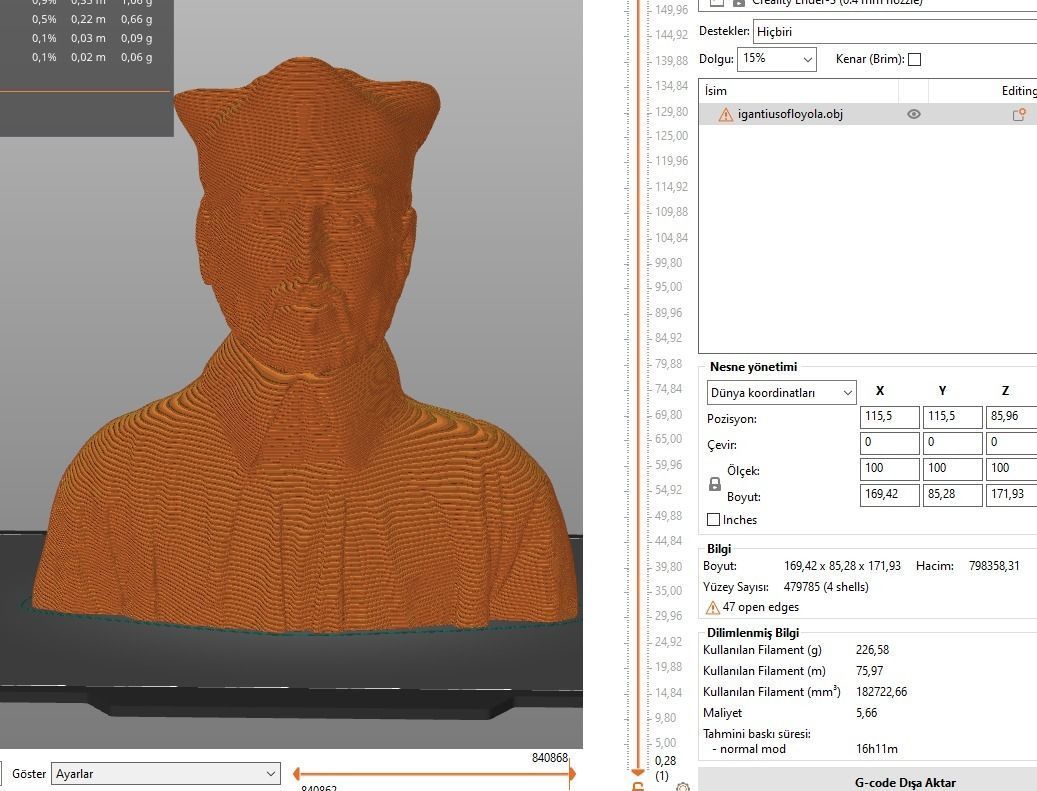This screenshot has width=1037, height=791.
Task: Click the legend value '0,66 g'
Action: pyautogui.click(x=136, y=19)
